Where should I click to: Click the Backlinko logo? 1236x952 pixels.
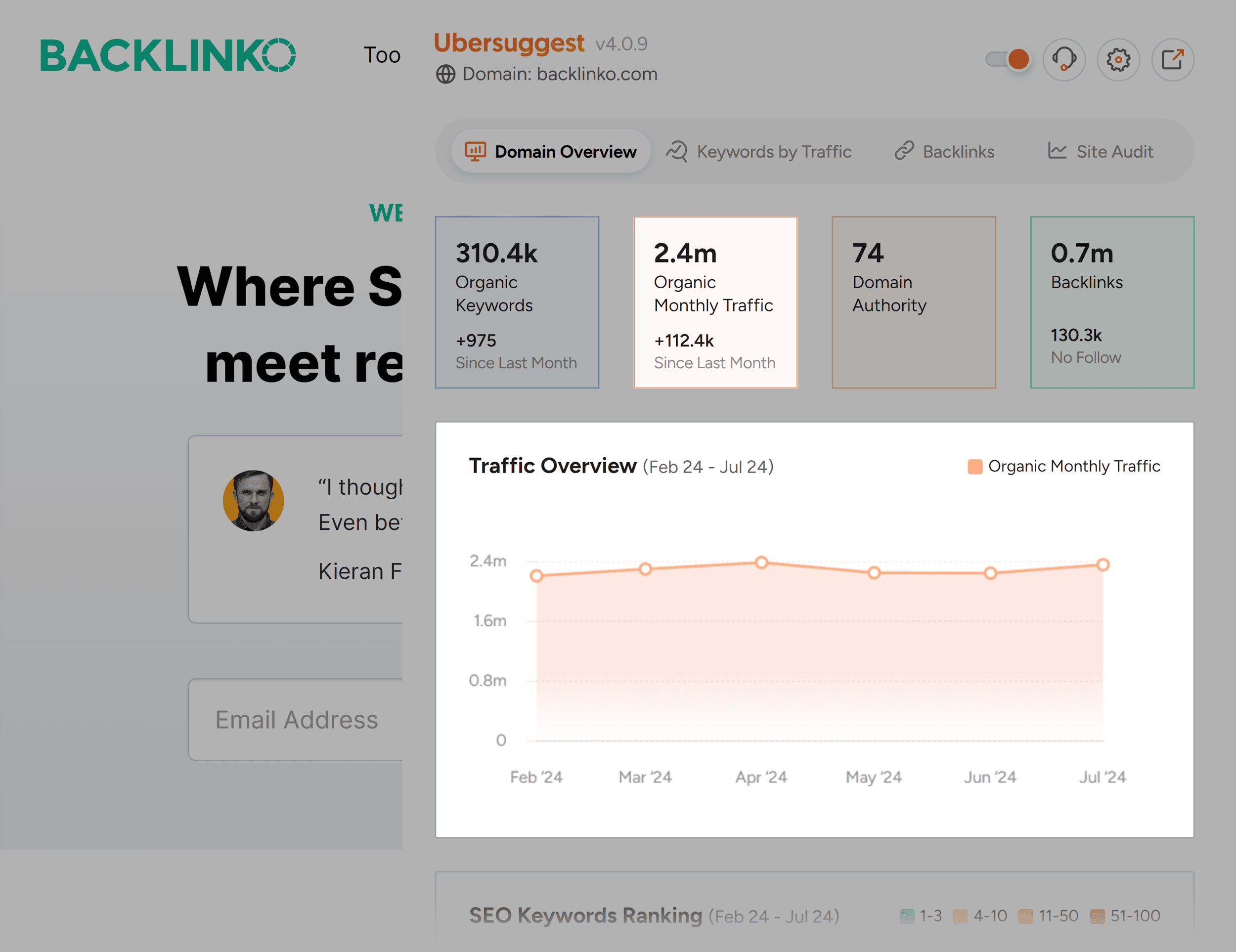tap(168, 55)
